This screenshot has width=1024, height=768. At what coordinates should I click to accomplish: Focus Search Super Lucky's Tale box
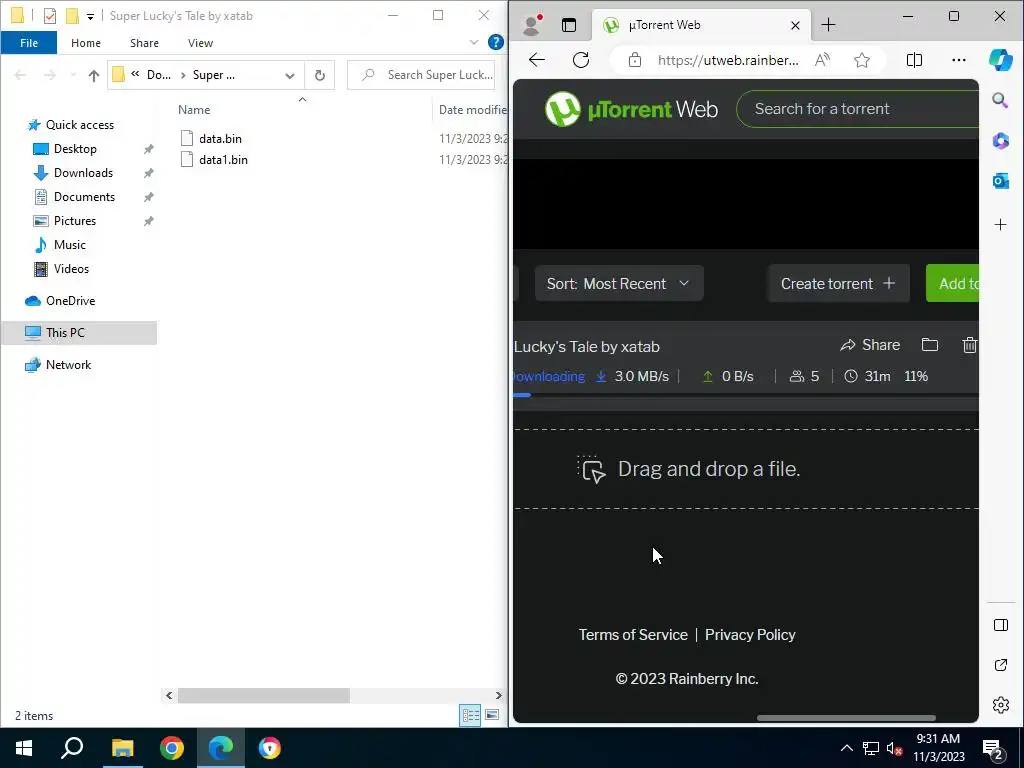(421, 75)
